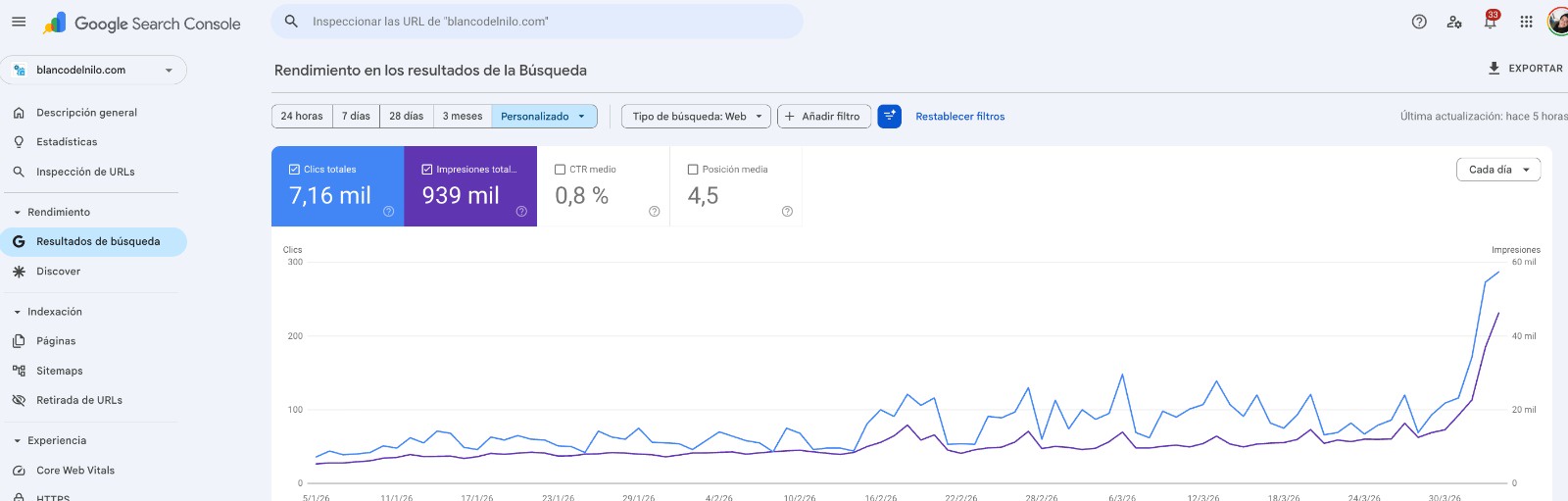Open the hamburger main menu

pyautogui.click(x=19, y=22)
